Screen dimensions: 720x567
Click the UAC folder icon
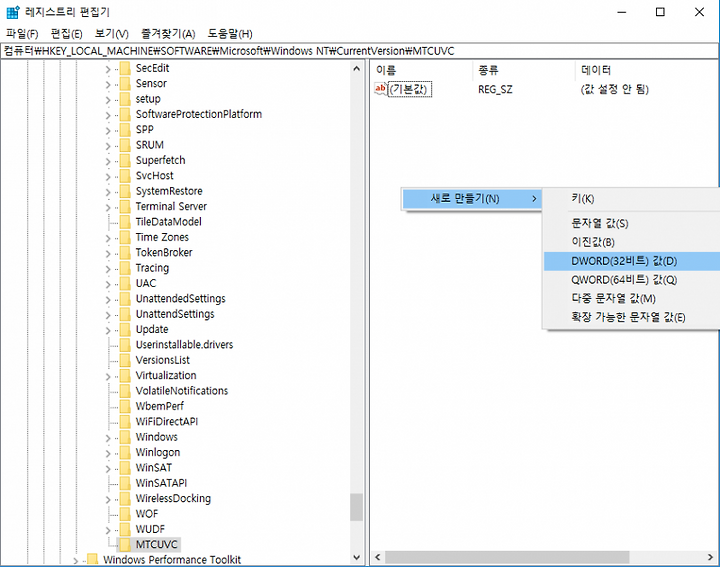125,284
